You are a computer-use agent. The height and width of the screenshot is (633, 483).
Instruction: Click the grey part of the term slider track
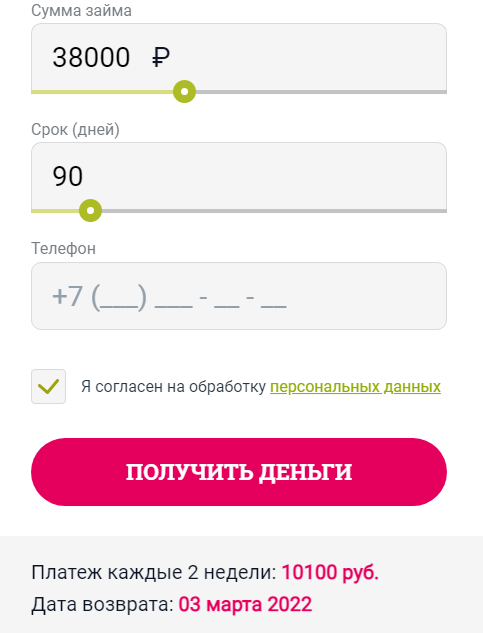pyautogui.click(x=274, y=211)
